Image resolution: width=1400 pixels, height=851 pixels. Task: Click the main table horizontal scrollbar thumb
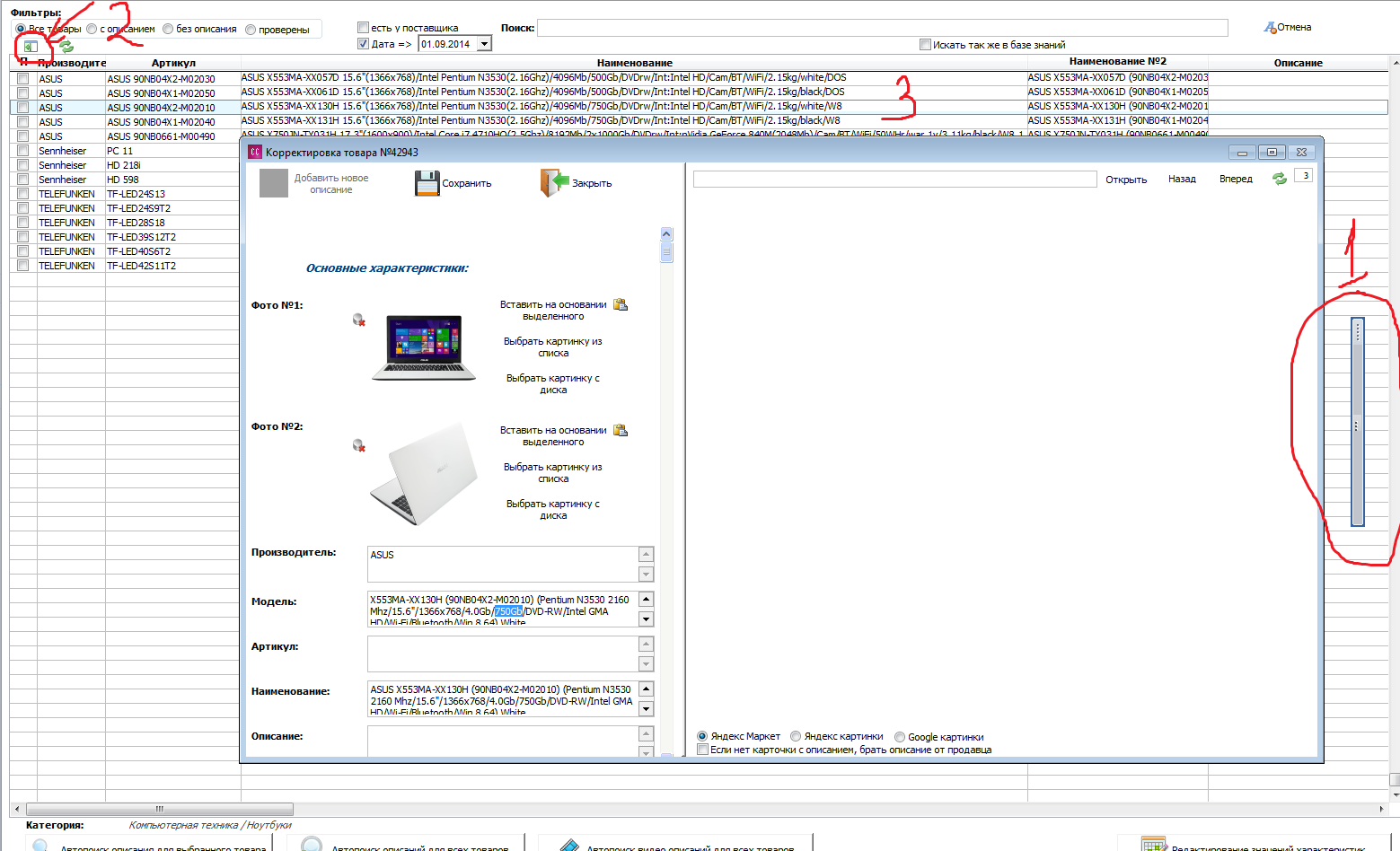(159, 809)
